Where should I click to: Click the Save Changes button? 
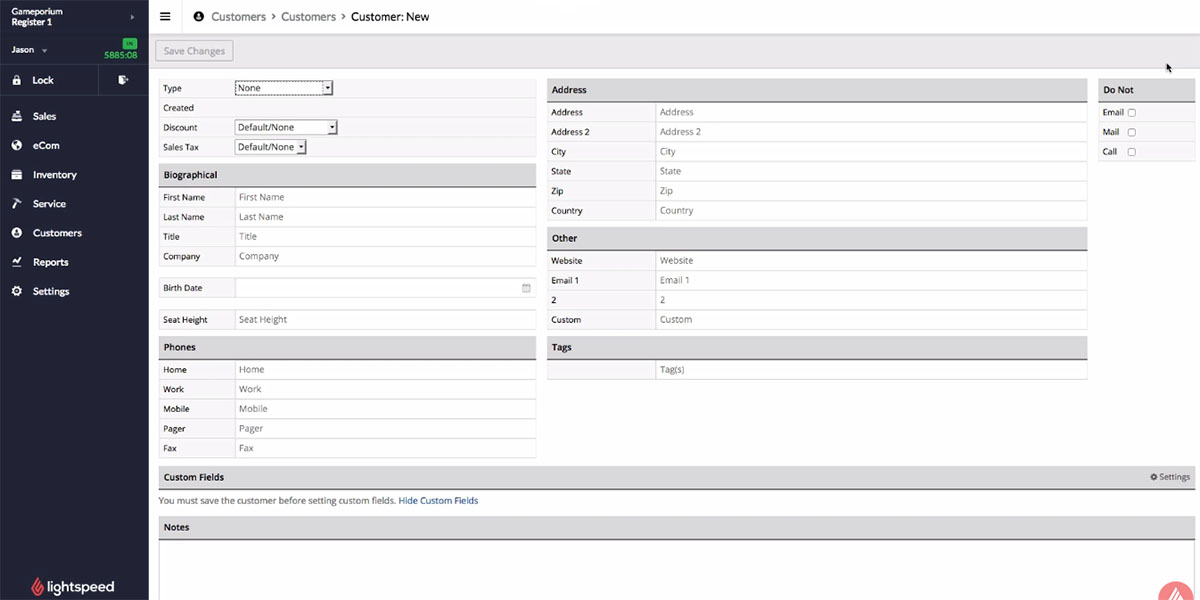click(195, 51)
